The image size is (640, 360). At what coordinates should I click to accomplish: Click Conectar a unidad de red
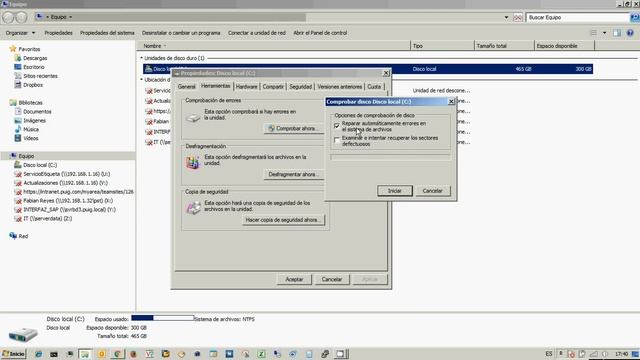tap(257, 33)
